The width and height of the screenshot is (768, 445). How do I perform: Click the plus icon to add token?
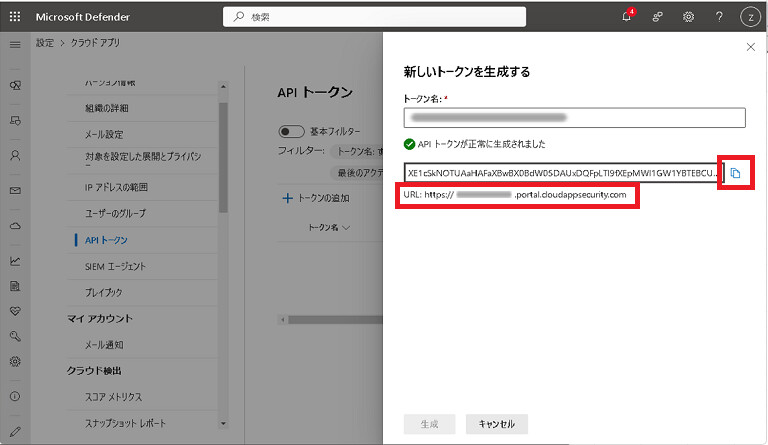point(288,198)
